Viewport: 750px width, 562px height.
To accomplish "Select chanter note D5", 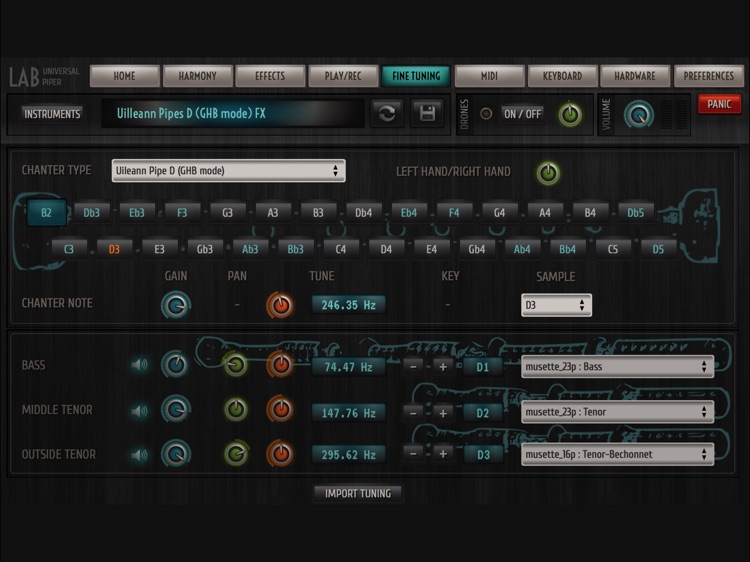I will (658, 249).
